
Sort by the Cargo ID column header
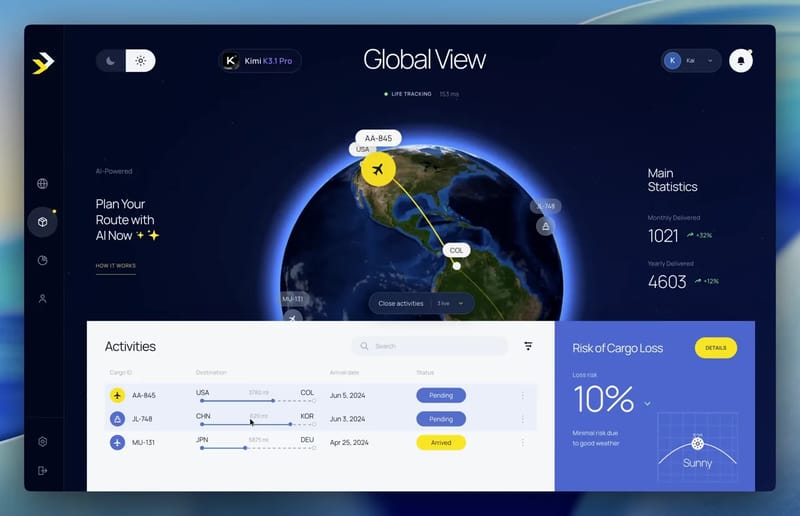pos(121,372)
